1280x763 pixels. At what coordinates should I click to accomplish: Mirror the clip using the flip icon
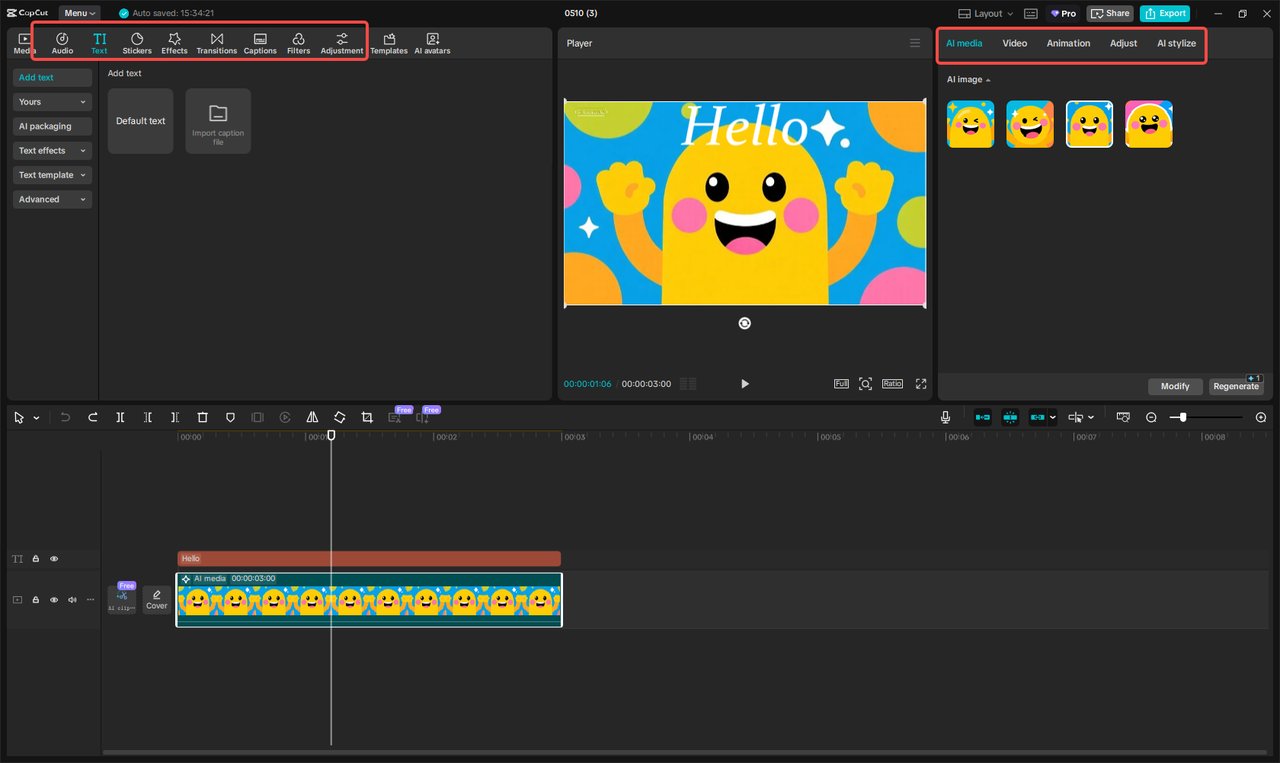312,417
